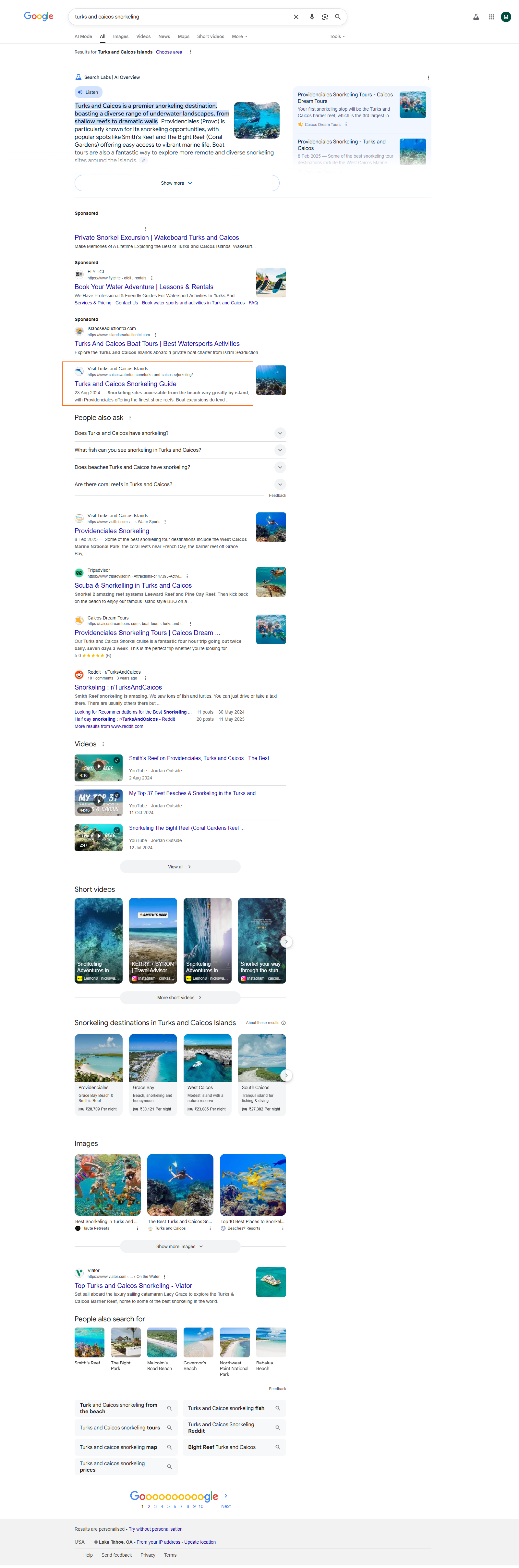
Task: Open People also ask options menu
Action: (x=130, y=418)
